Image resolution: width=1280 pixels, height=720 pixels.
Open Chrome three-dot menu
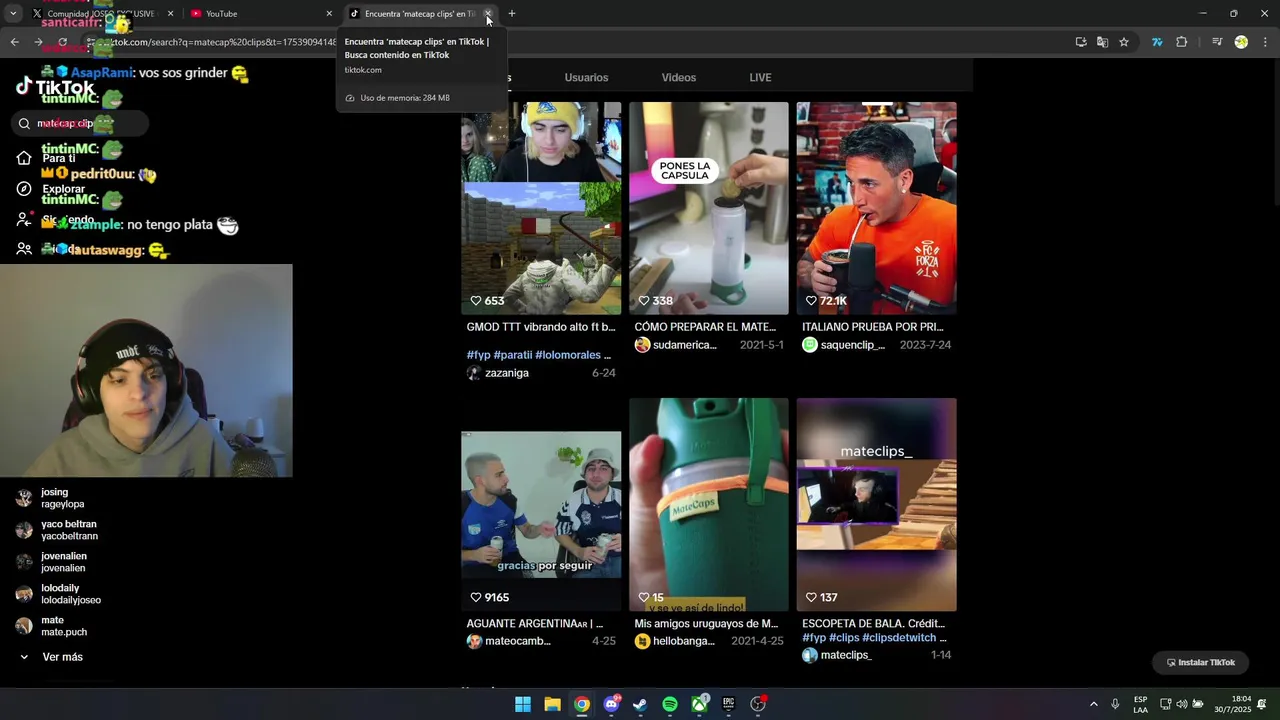tap(1265, 42)
